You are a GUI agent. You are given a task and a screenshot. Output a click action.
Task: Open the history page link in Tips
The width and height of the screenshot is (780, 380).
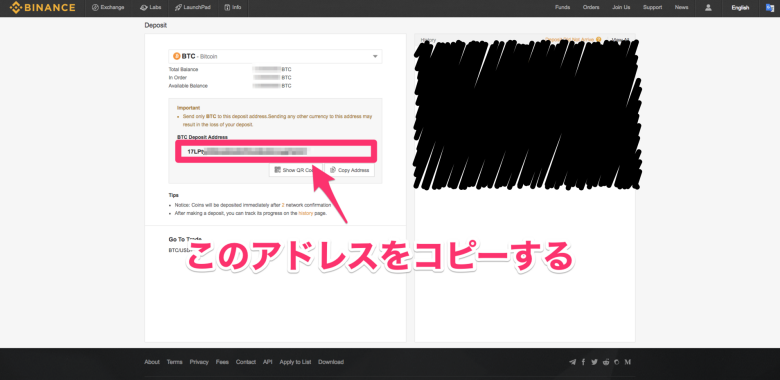306,213
